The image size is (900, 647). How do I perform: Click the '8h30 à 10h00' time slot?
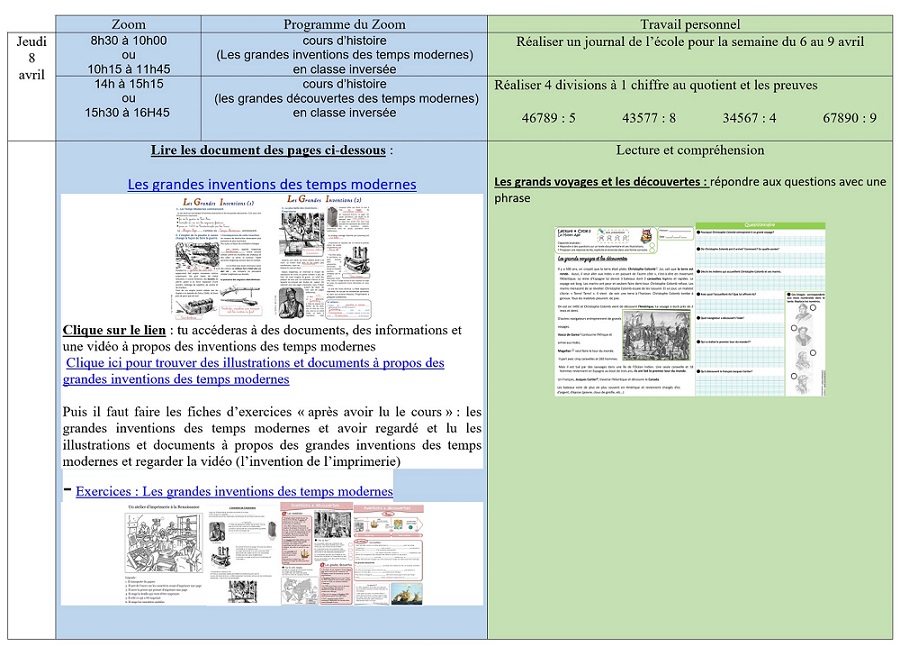129,41
